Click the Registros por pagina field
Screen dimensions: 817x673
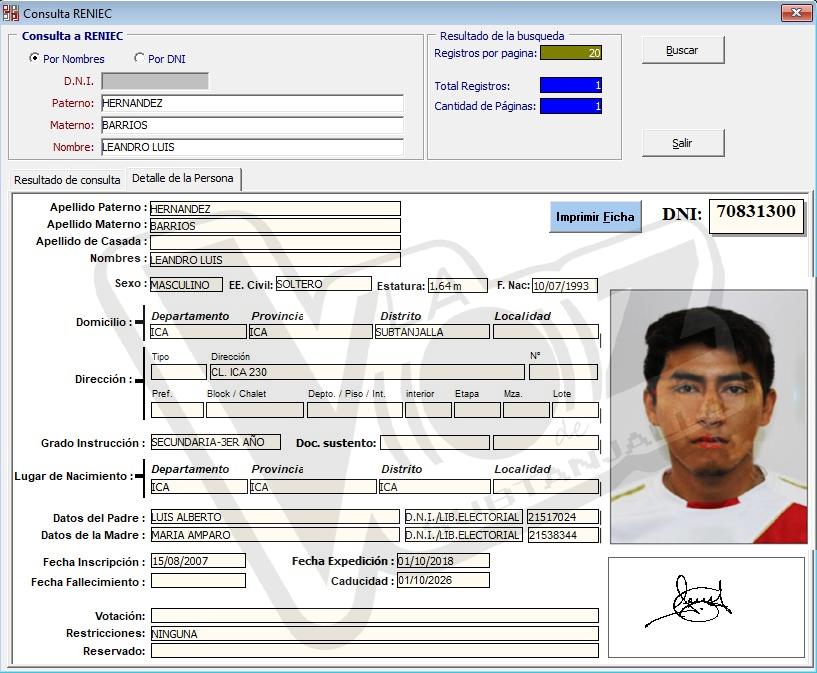click(571, 53)
